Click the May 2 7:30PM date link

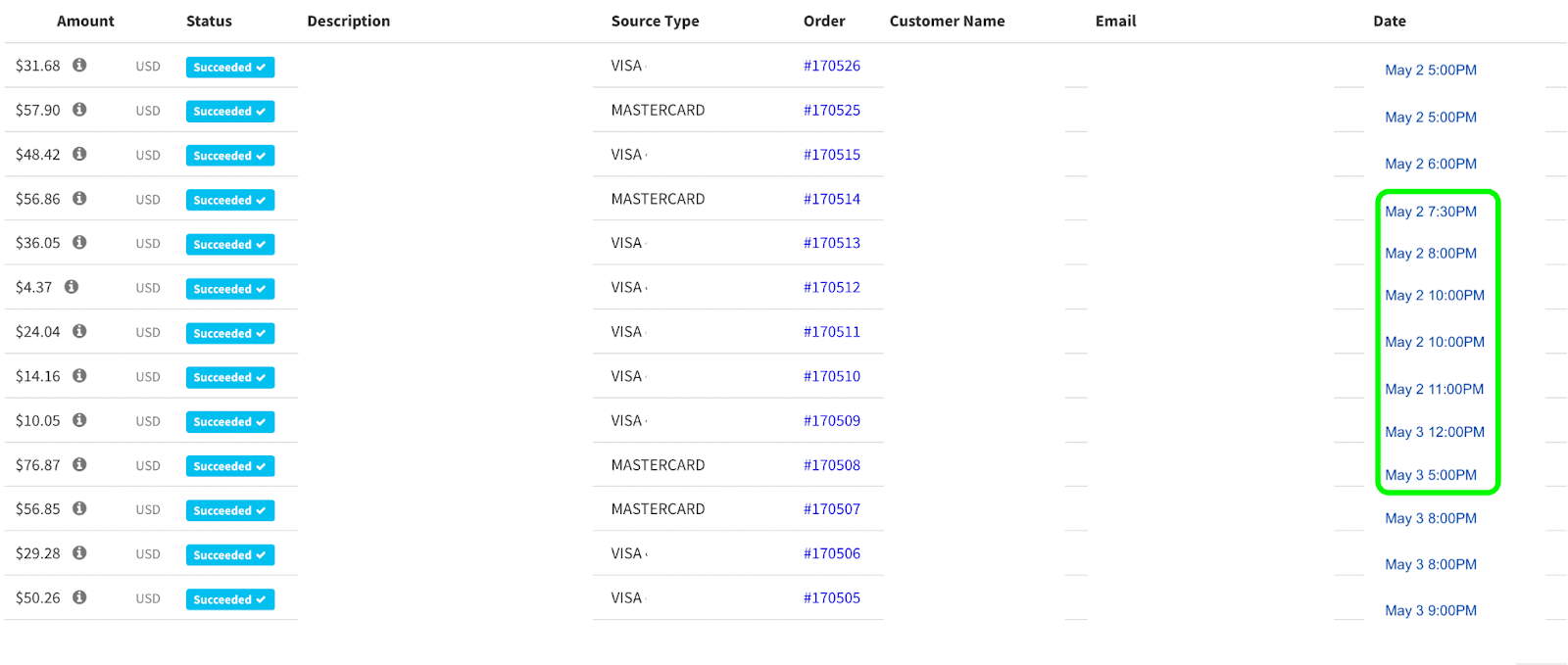[1430, 212]
